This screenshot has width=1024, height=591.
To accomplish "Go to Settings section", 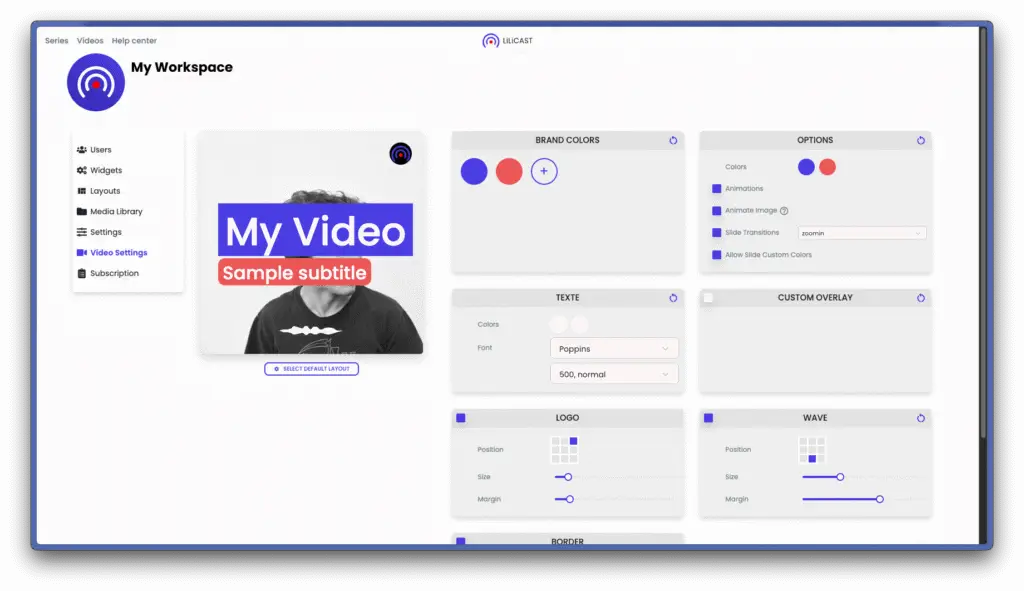I will [106, 232].
